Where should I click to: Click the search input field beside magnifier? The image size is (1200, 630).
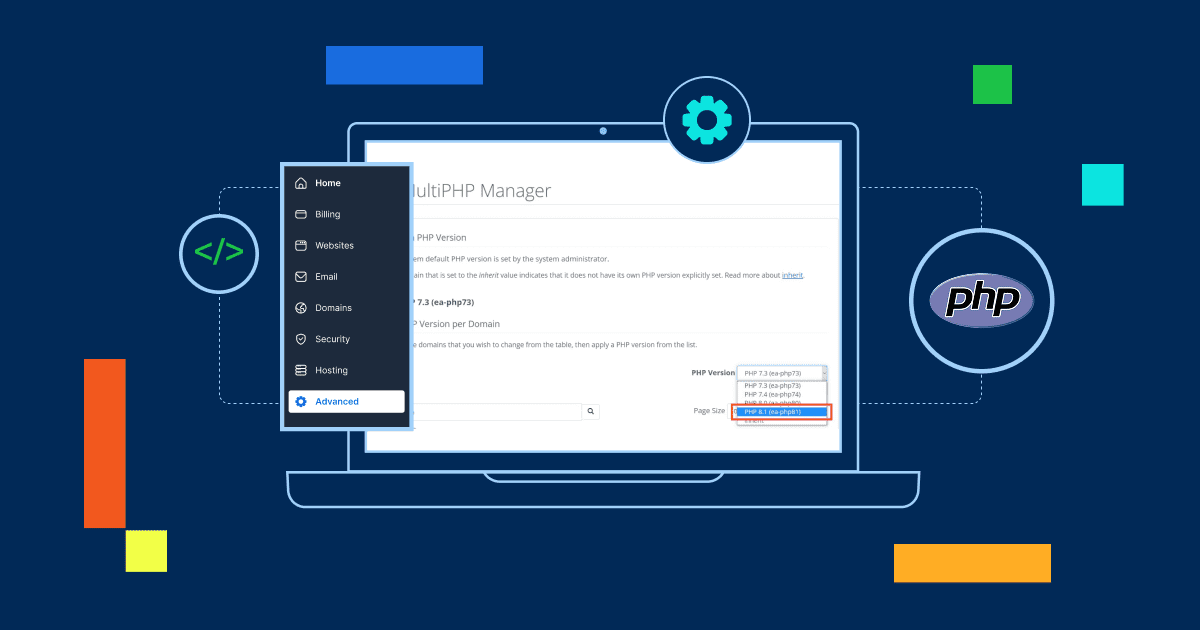(x=500, y=411)
